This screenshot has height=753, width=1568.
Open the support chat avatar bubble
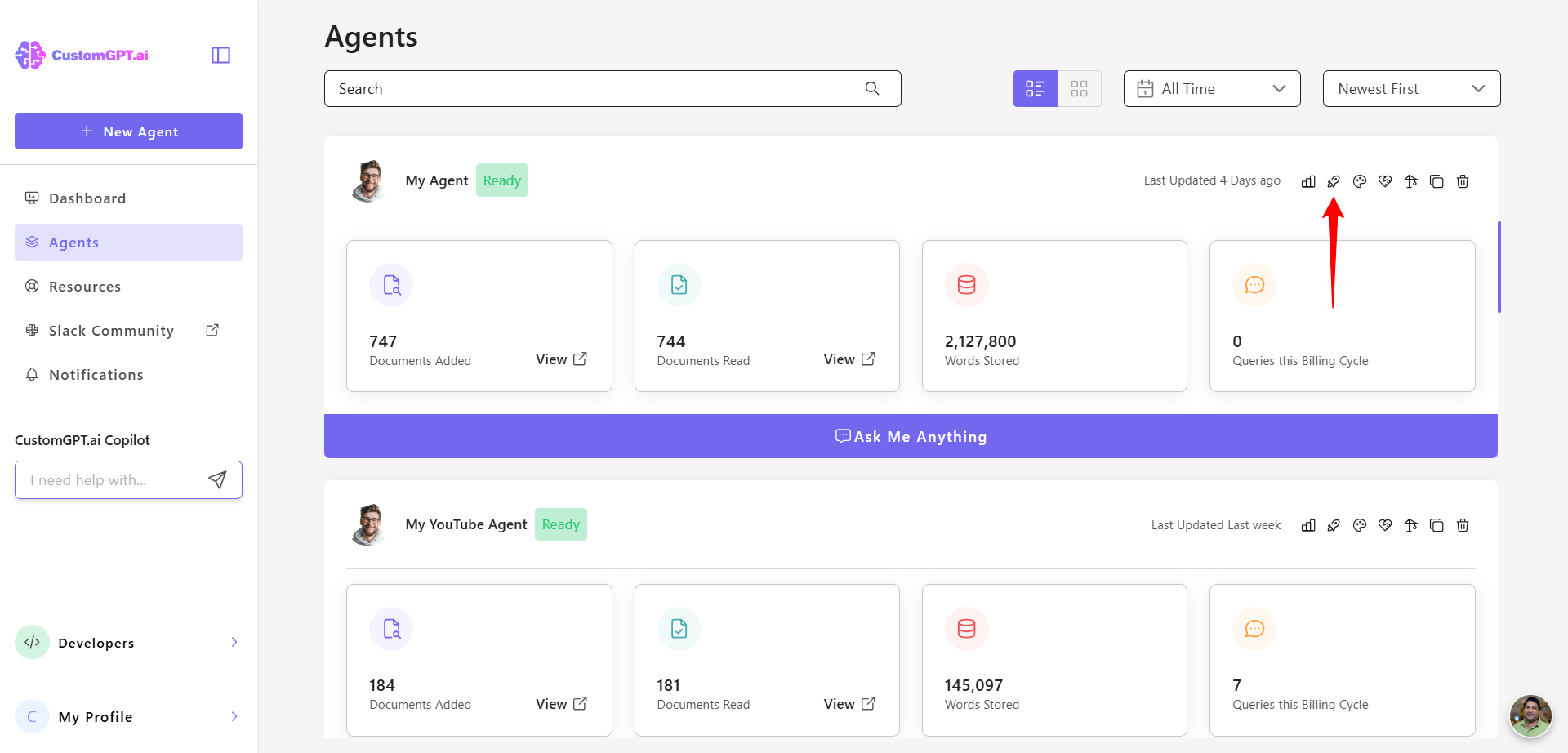click(x=1530, y=716)
